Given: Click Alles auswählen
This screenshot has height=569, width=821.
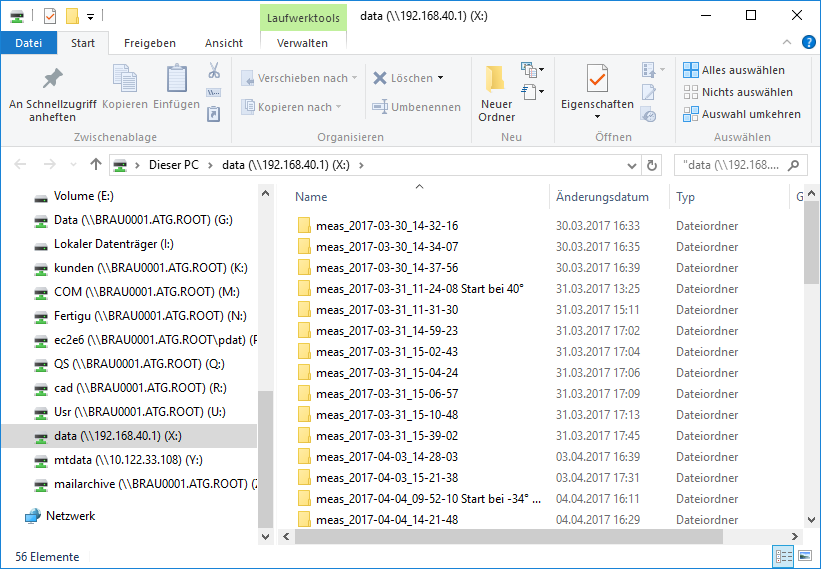Looking at the screenshot, I should pyautogui.click(x=734, y=70).
